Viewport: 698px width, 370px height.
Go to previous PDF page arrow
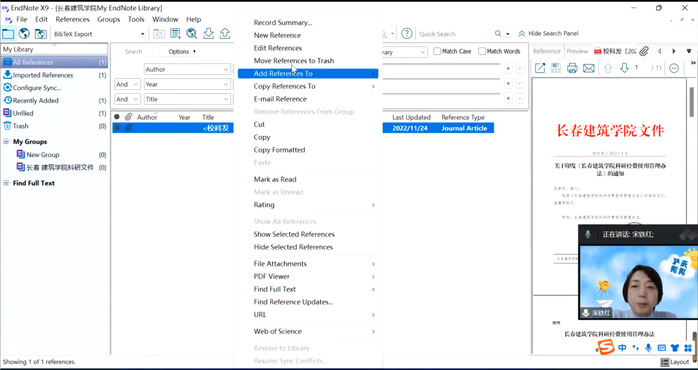click(x=608, y=68)
